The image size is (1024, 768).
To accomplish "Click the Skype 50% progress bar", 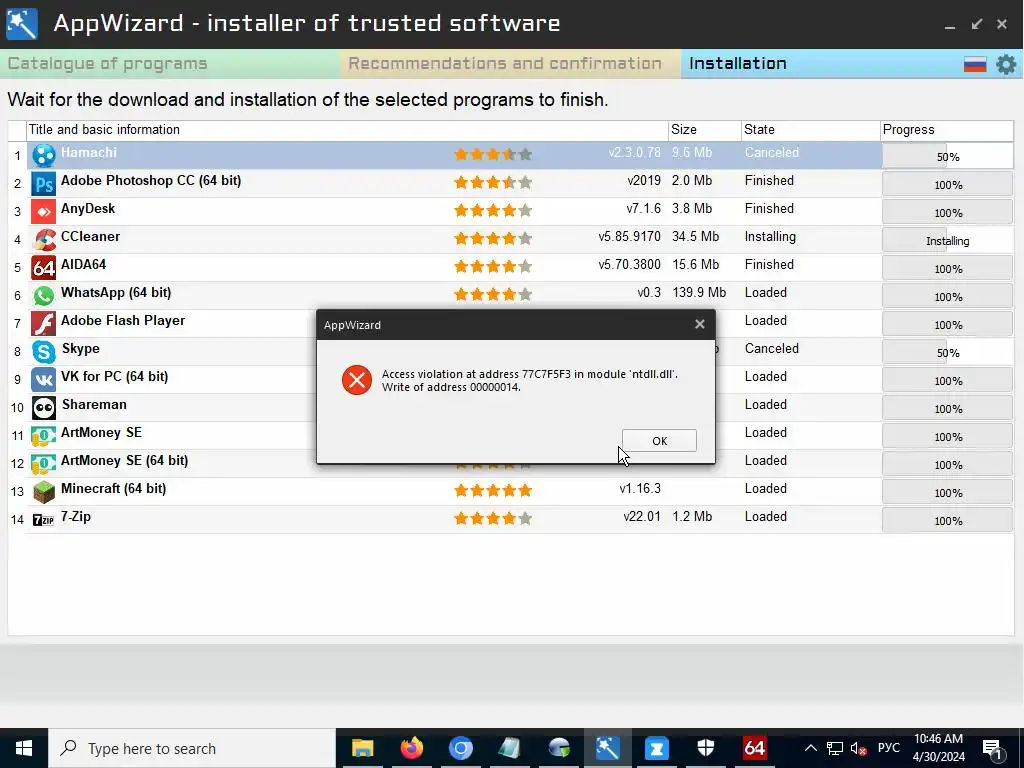I will [948, 353].
